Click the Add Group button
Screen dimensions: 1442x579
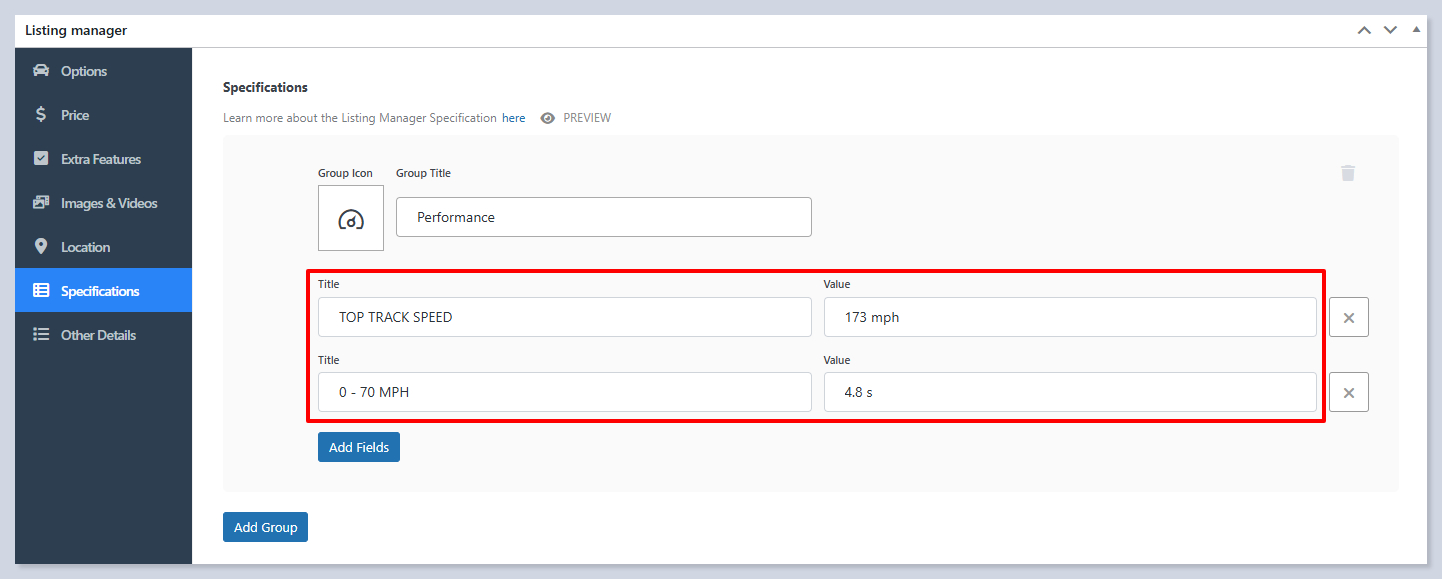[265, 527]
